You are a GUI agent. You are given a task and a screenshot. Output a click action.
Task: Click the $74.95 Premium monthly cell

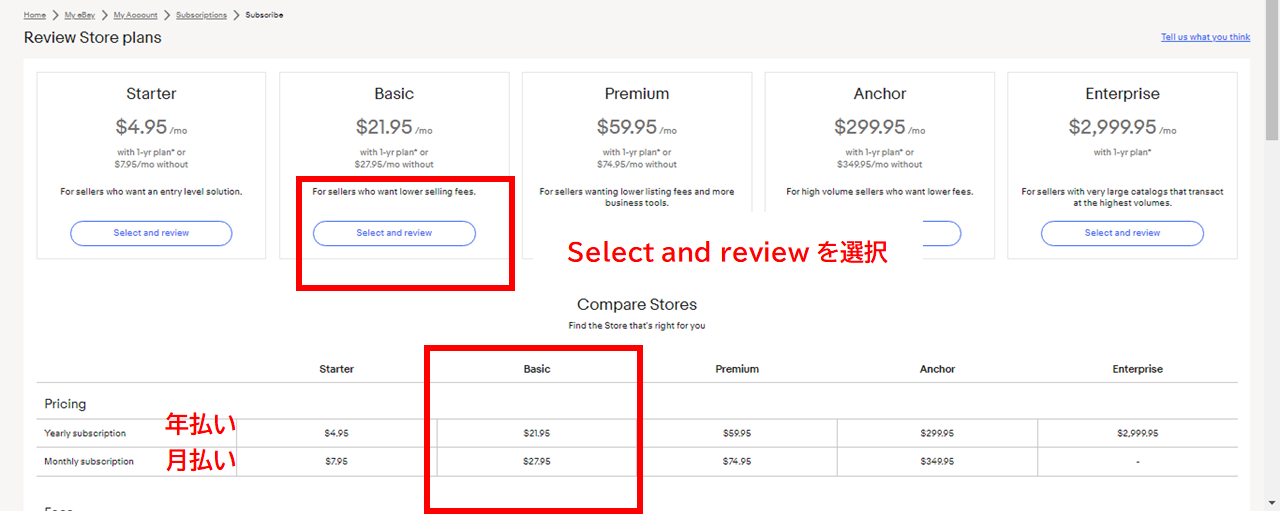coord(737,462)
